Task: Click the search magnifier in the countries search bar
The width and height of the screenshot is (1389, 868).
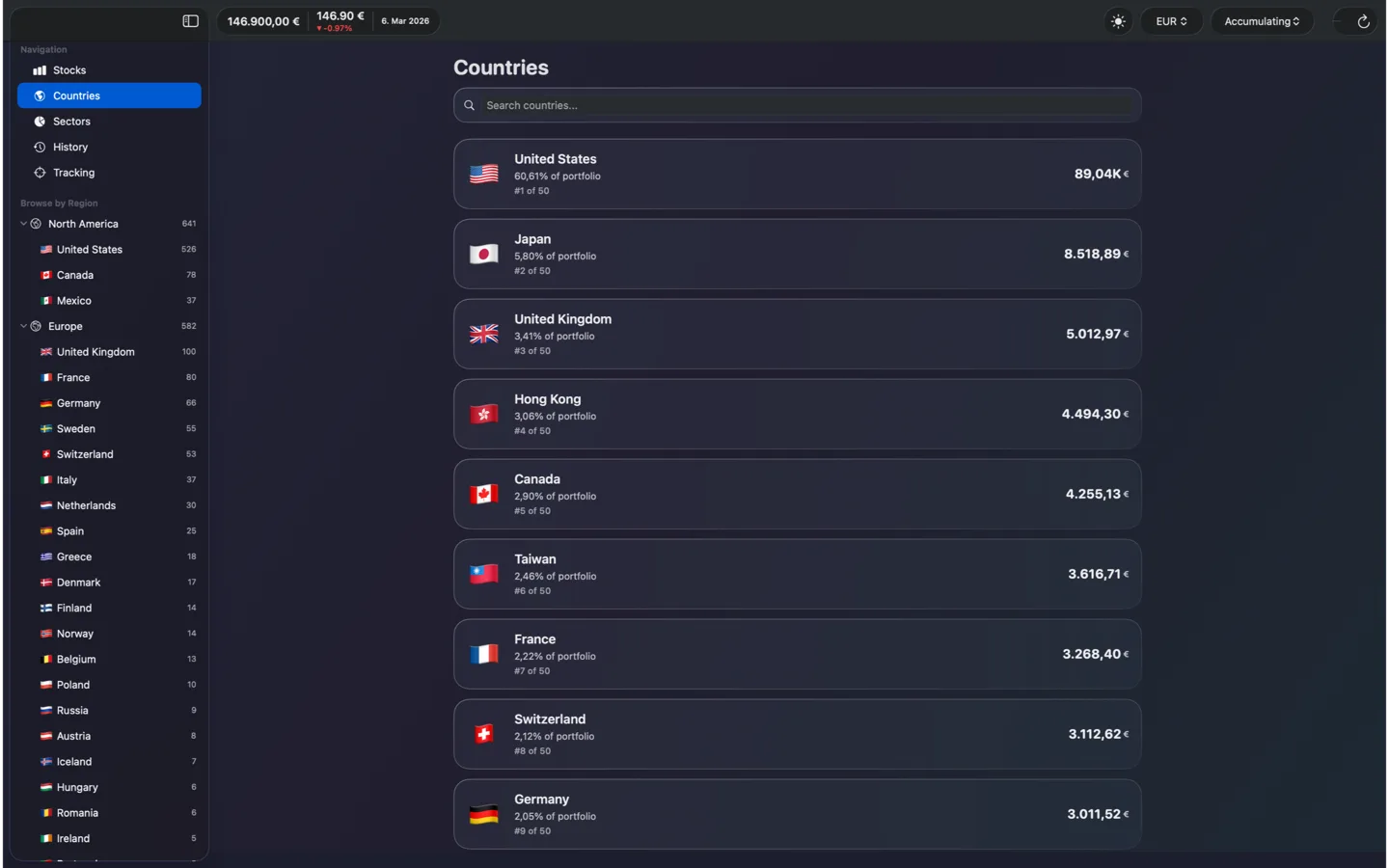Action: click(469, 105)
